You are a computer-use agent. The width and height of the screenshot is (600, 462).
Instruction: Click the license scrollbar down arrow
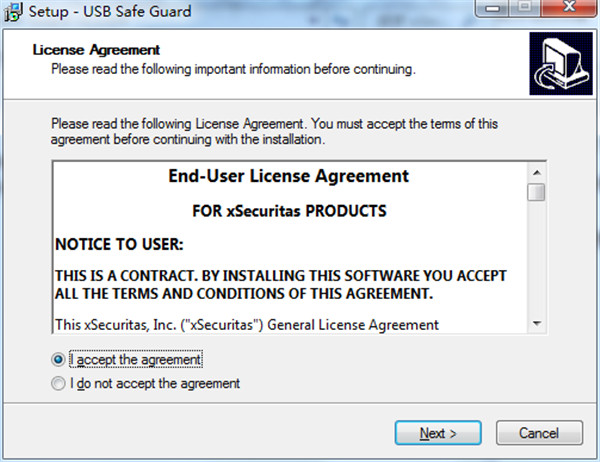tap(537, 324)
